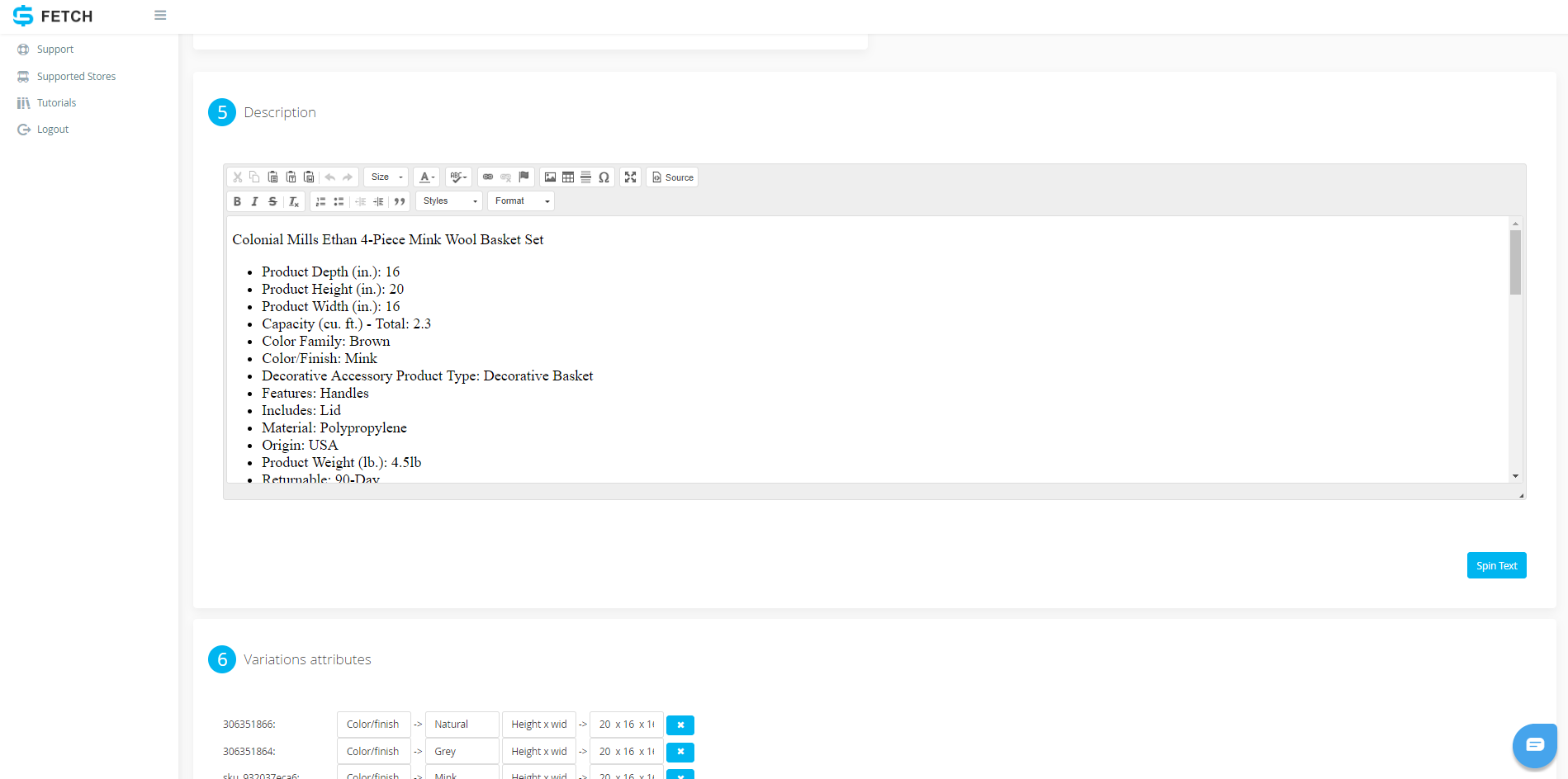Click Color/finish field for 306351866
Image resolution: width=1568 pixels, height=779 pixels.
pyautogui.click(x=373, y=725)
